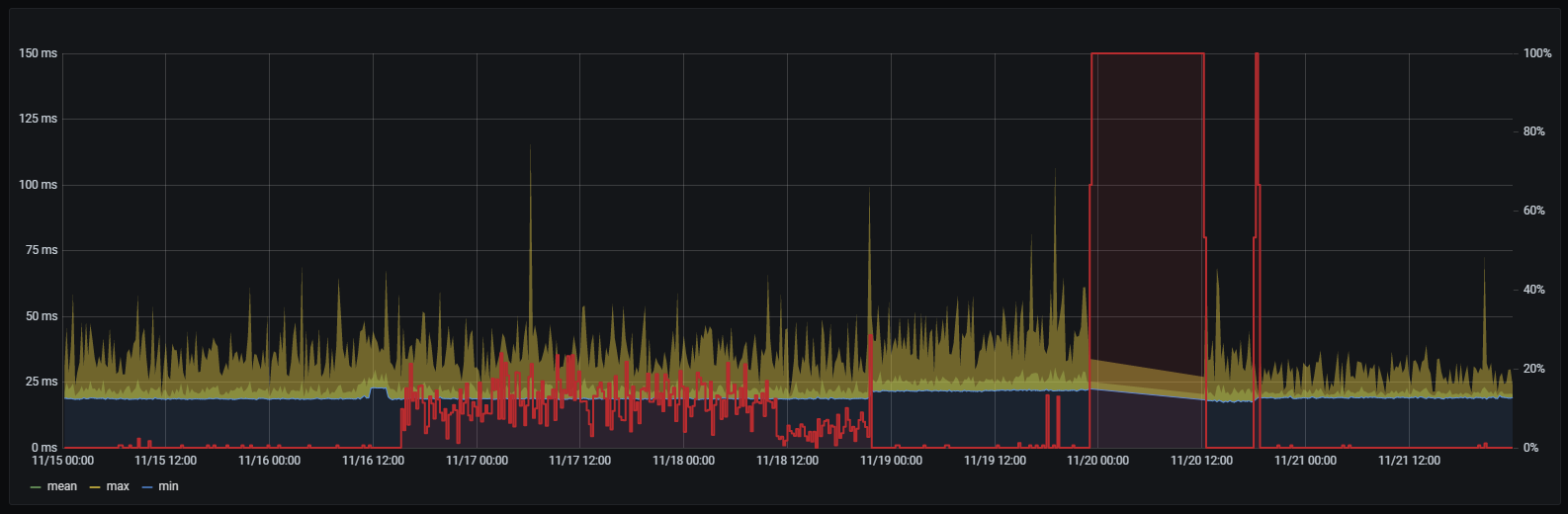This screenshot has height=514, width=1568.
Task: Click the 75 ms left axis label
Action: (42, 250)
